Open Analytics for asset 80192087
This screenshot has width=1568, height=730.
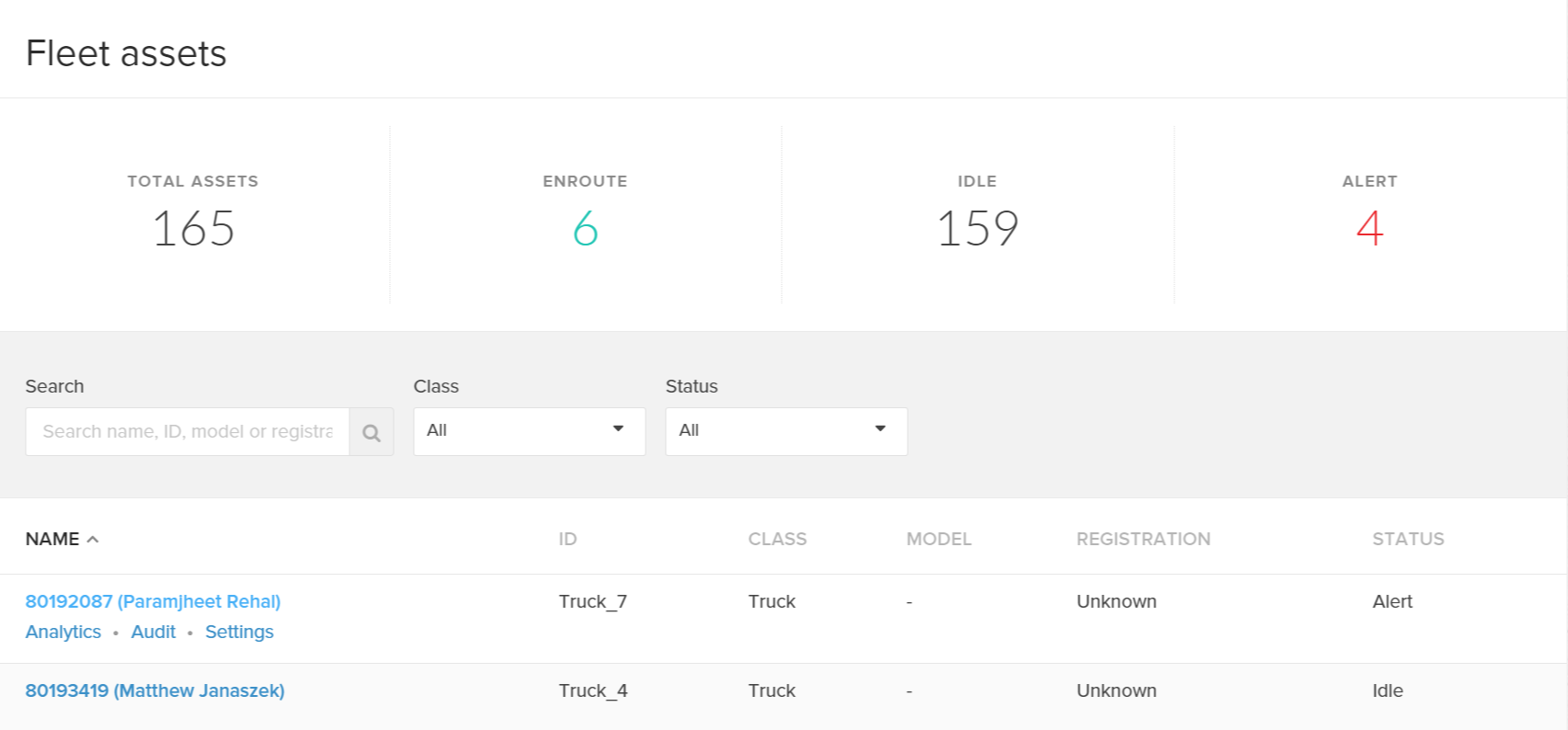(x=63, y=632)
